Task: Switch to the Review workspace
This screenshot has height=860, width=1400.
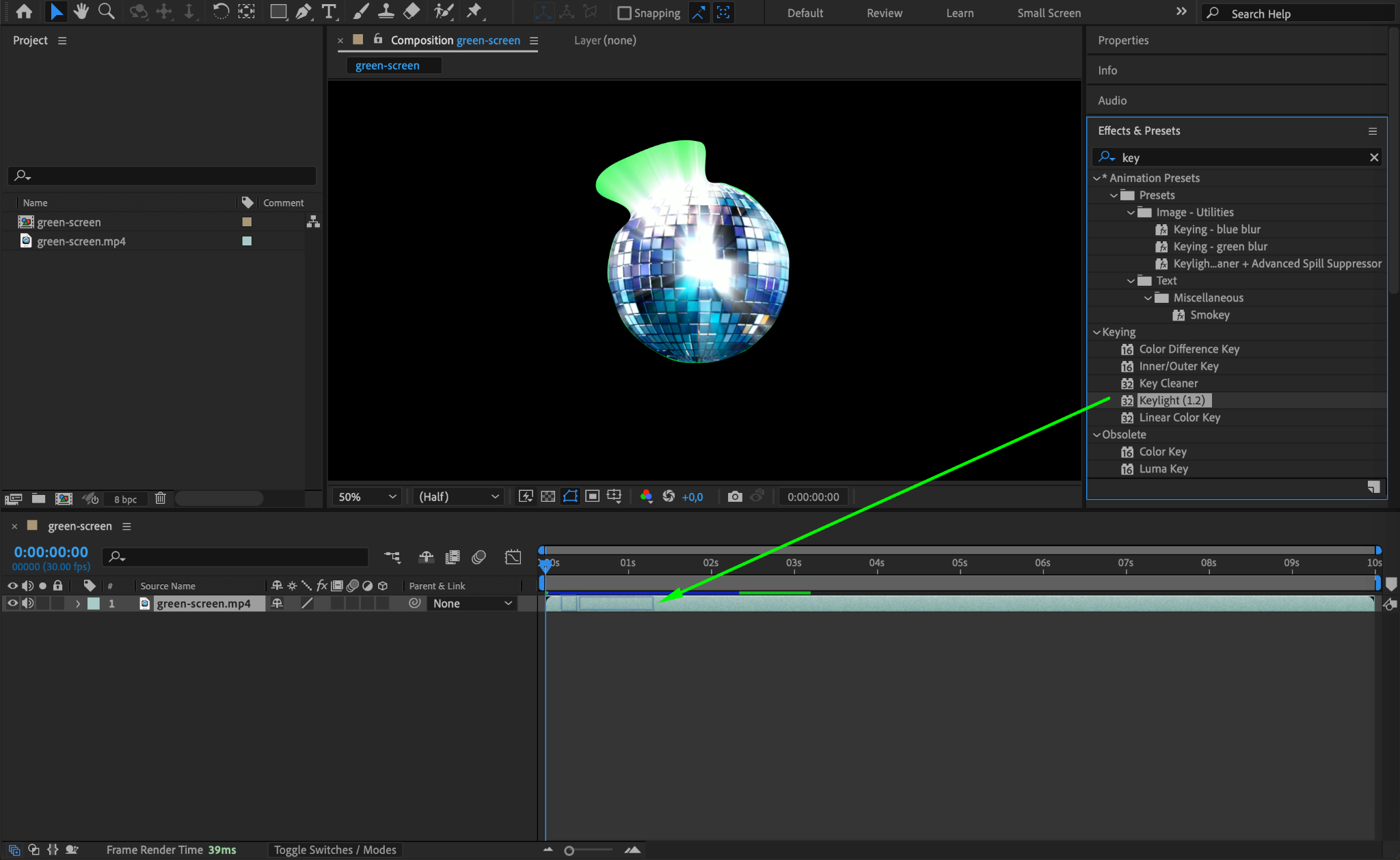Action: (x=884, y=13)
